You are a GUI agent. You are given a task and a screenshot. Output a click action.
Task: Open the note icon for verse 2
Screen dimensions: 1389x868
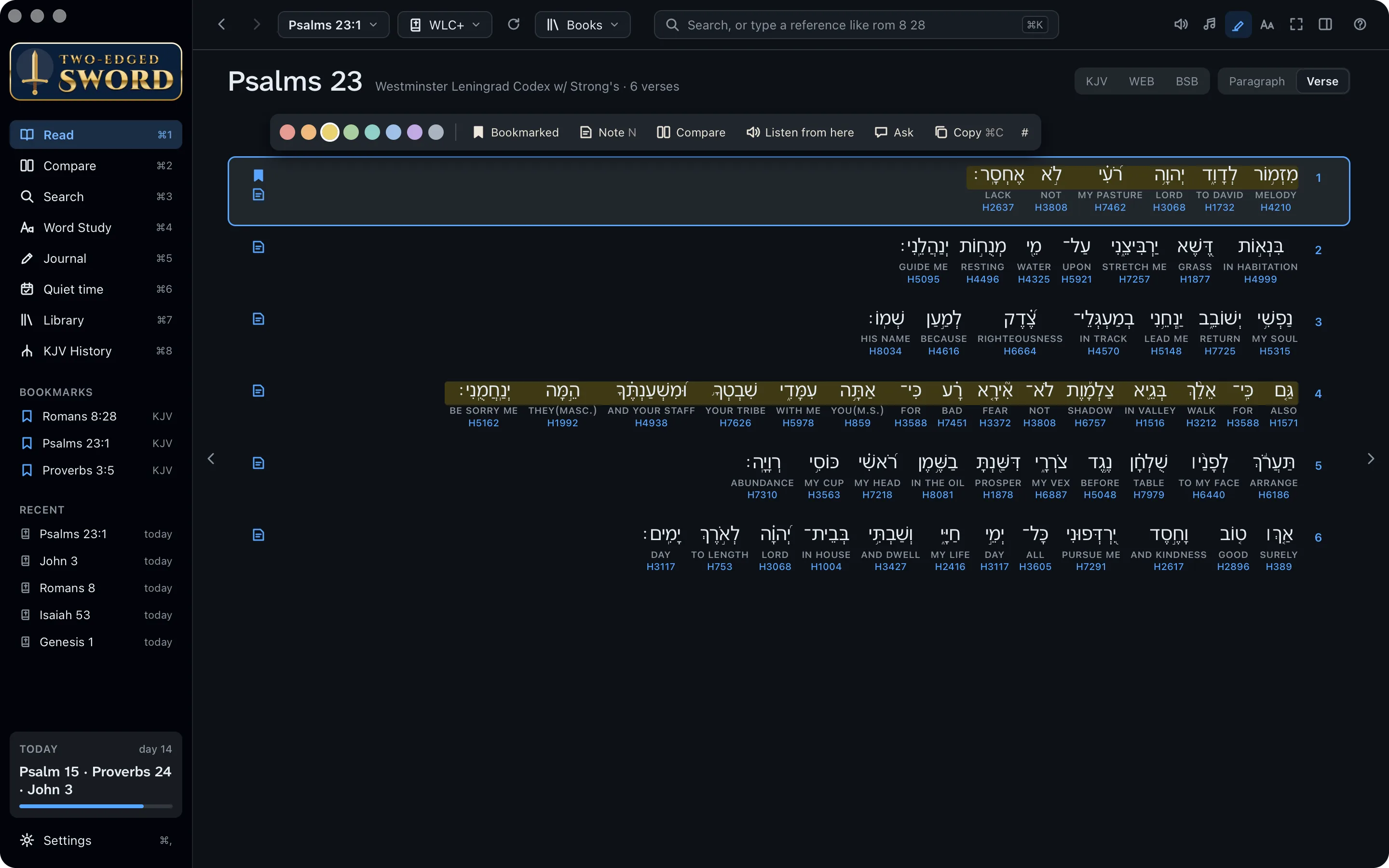(x=259, y=247)
